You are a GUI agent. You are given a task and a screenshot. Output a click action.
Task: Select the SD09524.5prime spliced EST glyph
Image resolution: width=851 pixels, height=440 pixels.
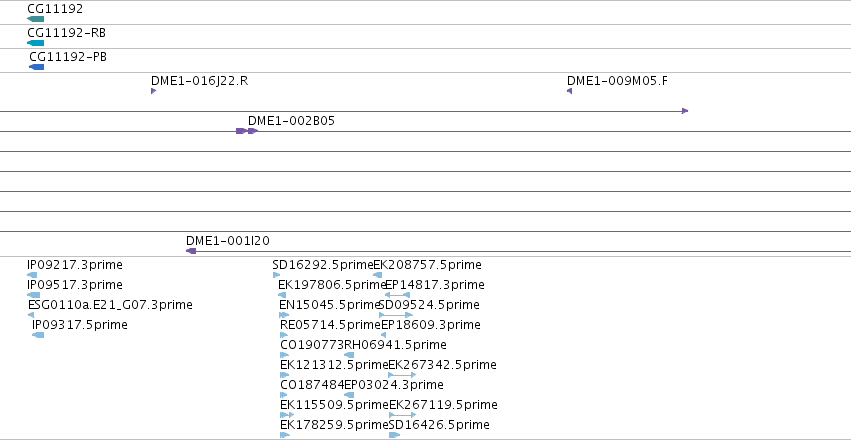click(x=396, y=315)
